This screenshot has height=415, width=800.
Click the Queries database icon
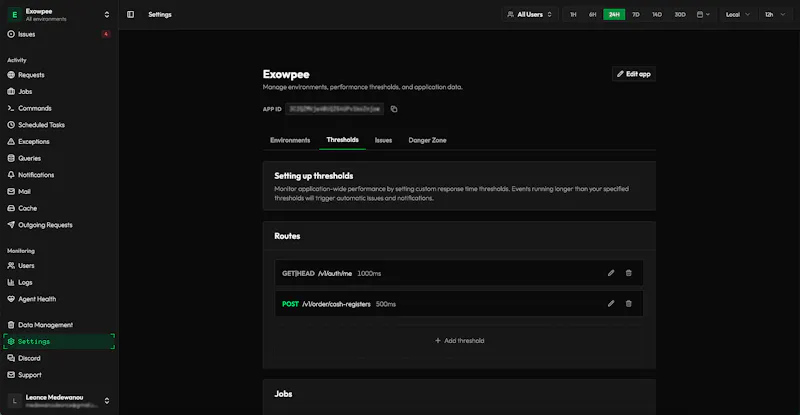pos(11,158)
